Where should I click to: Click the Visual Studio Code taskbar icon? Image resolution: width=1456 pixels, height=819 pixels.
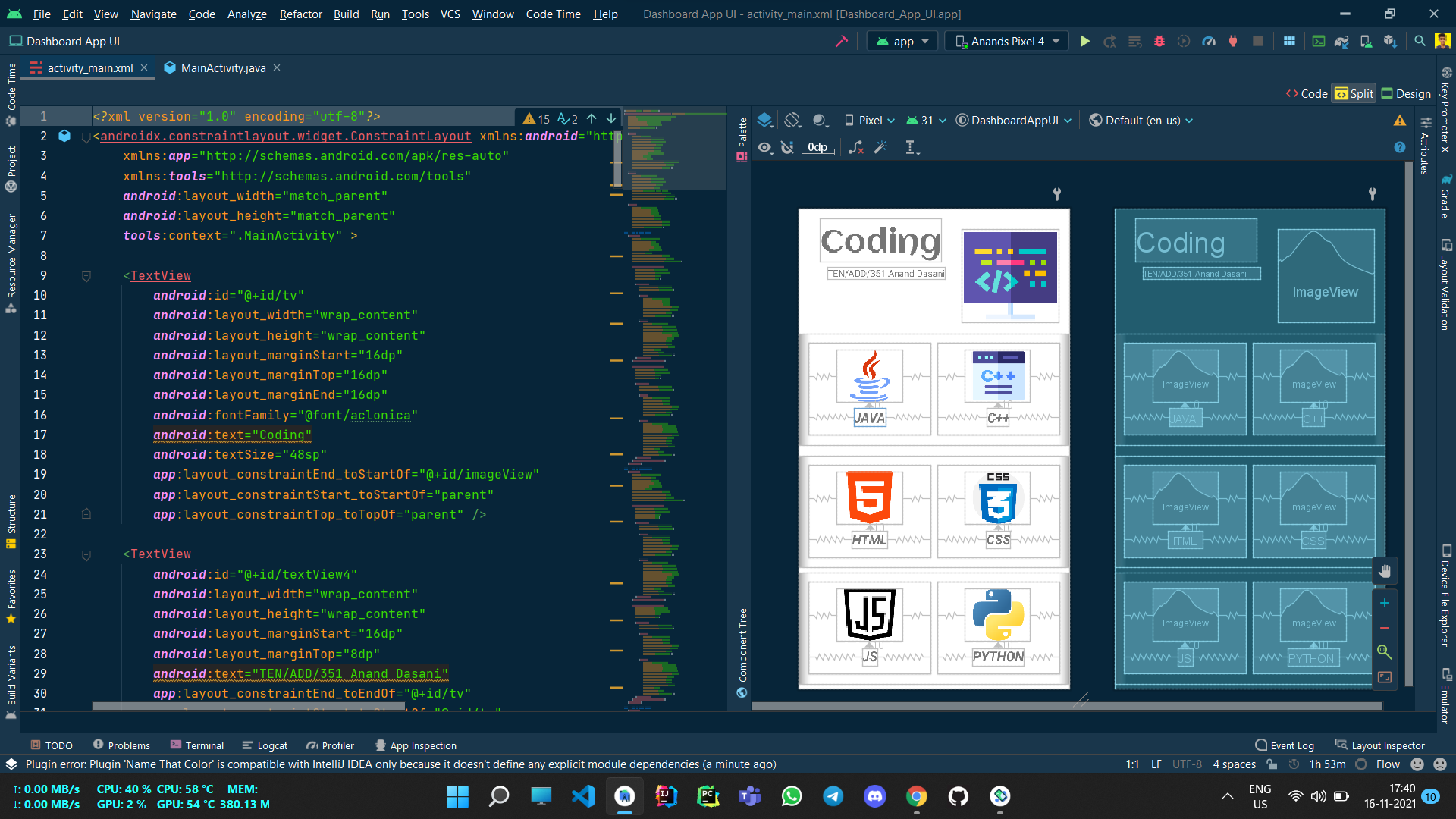[x=583, y=796]
